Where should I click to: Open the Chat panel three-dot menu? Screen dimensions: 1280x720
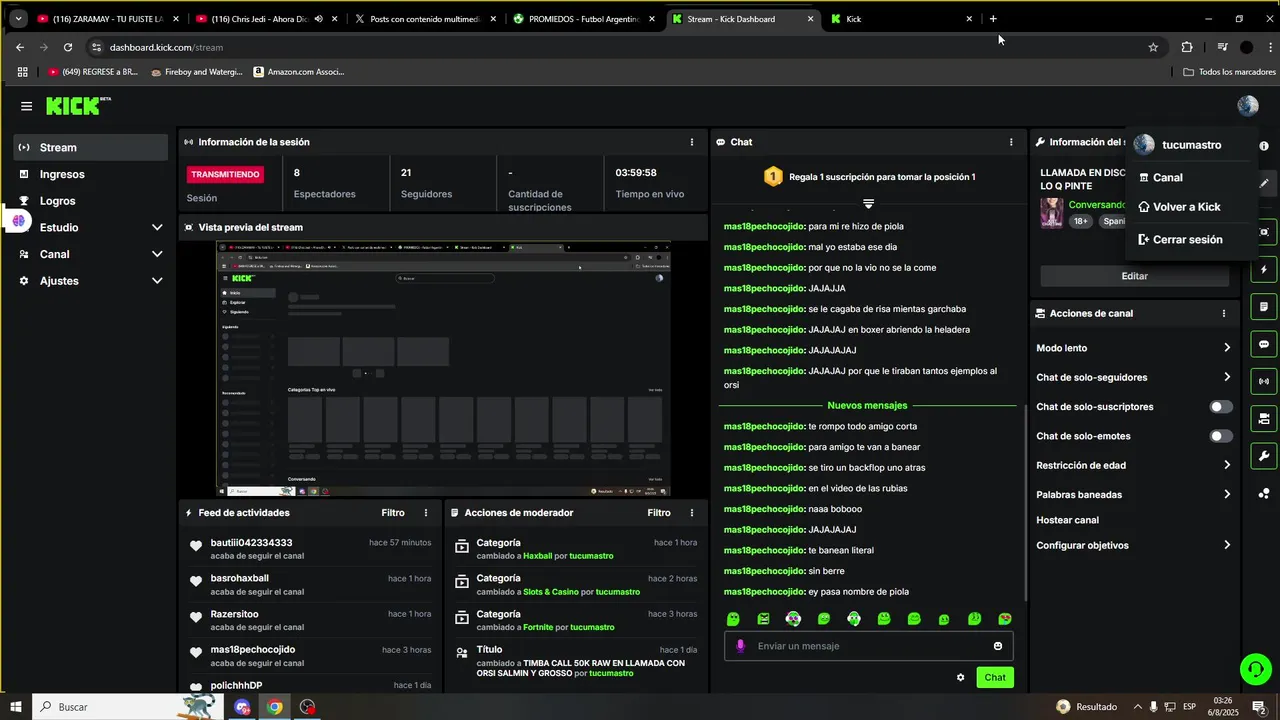coord(1011,142)
